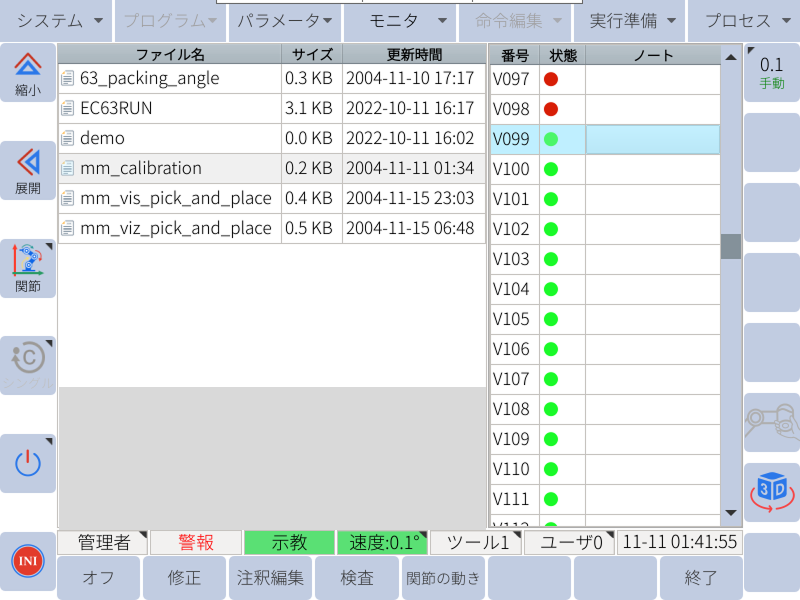Open the 3D view icon

(x=772, y=492)
